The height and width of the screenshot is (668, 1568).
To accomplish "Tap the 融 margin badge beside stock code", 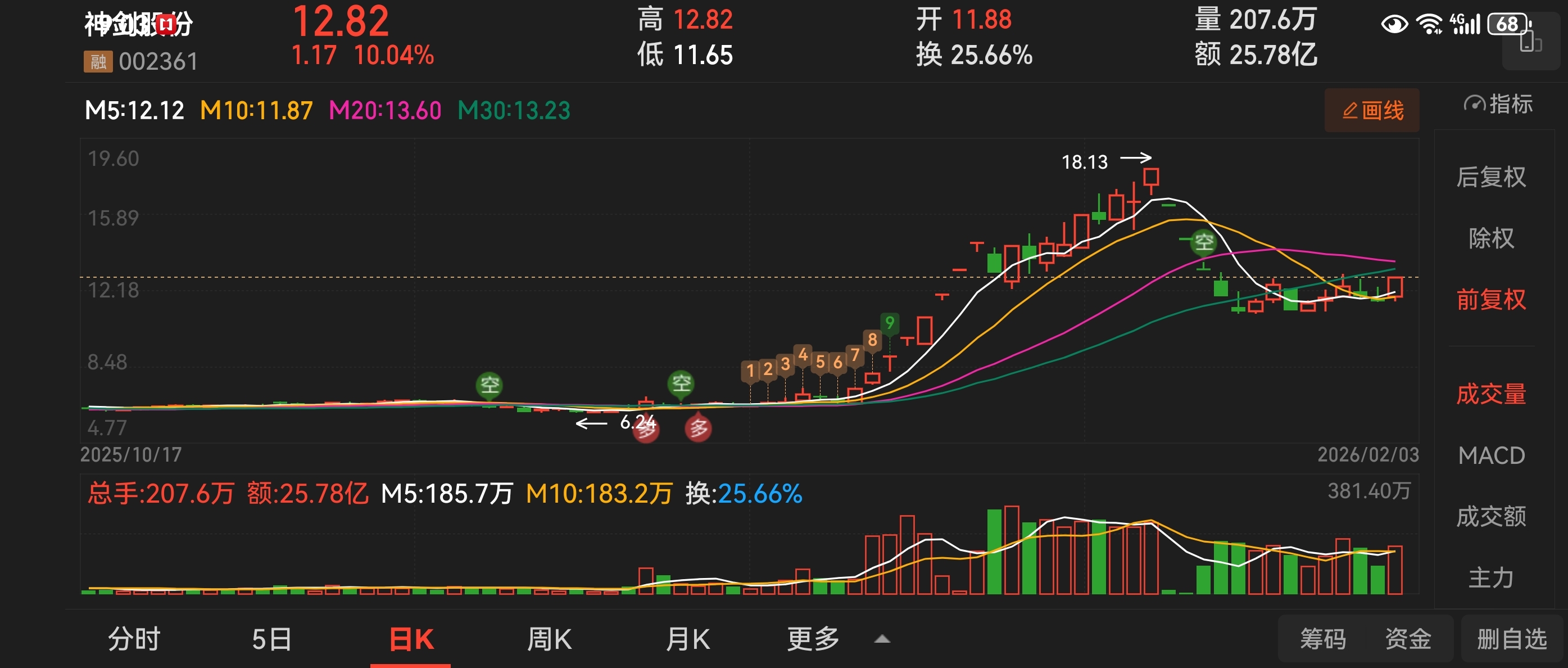I will 98,61.
